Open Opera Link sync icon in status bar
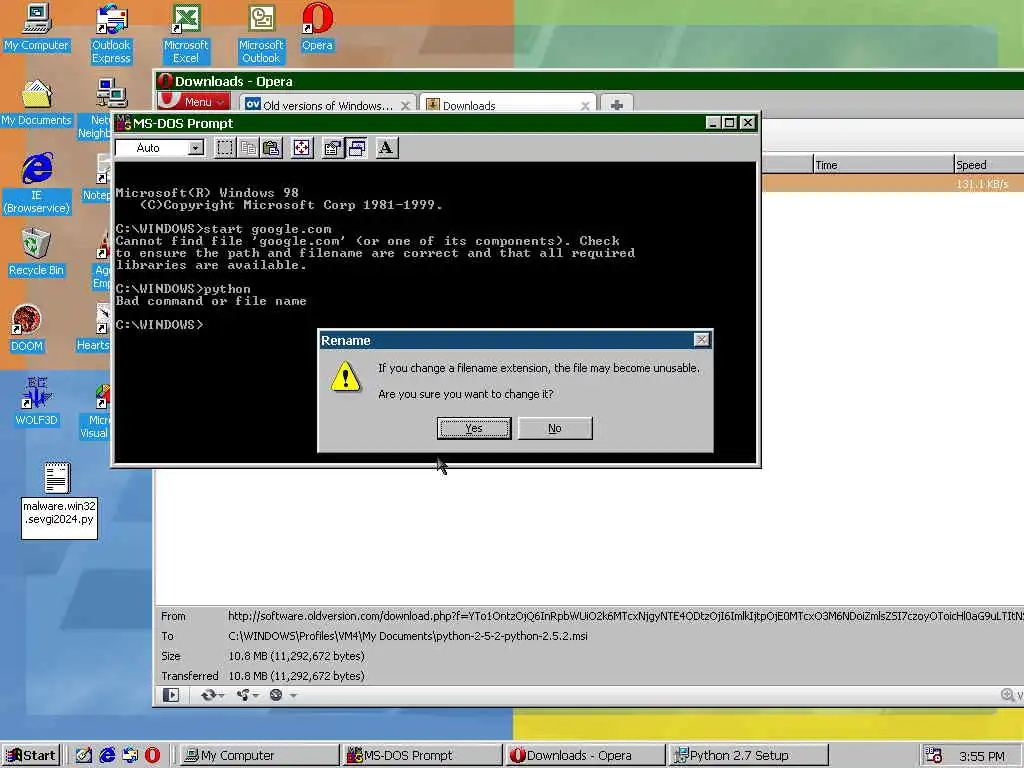This screenshot has height=768, width=1024. point(212,695)
